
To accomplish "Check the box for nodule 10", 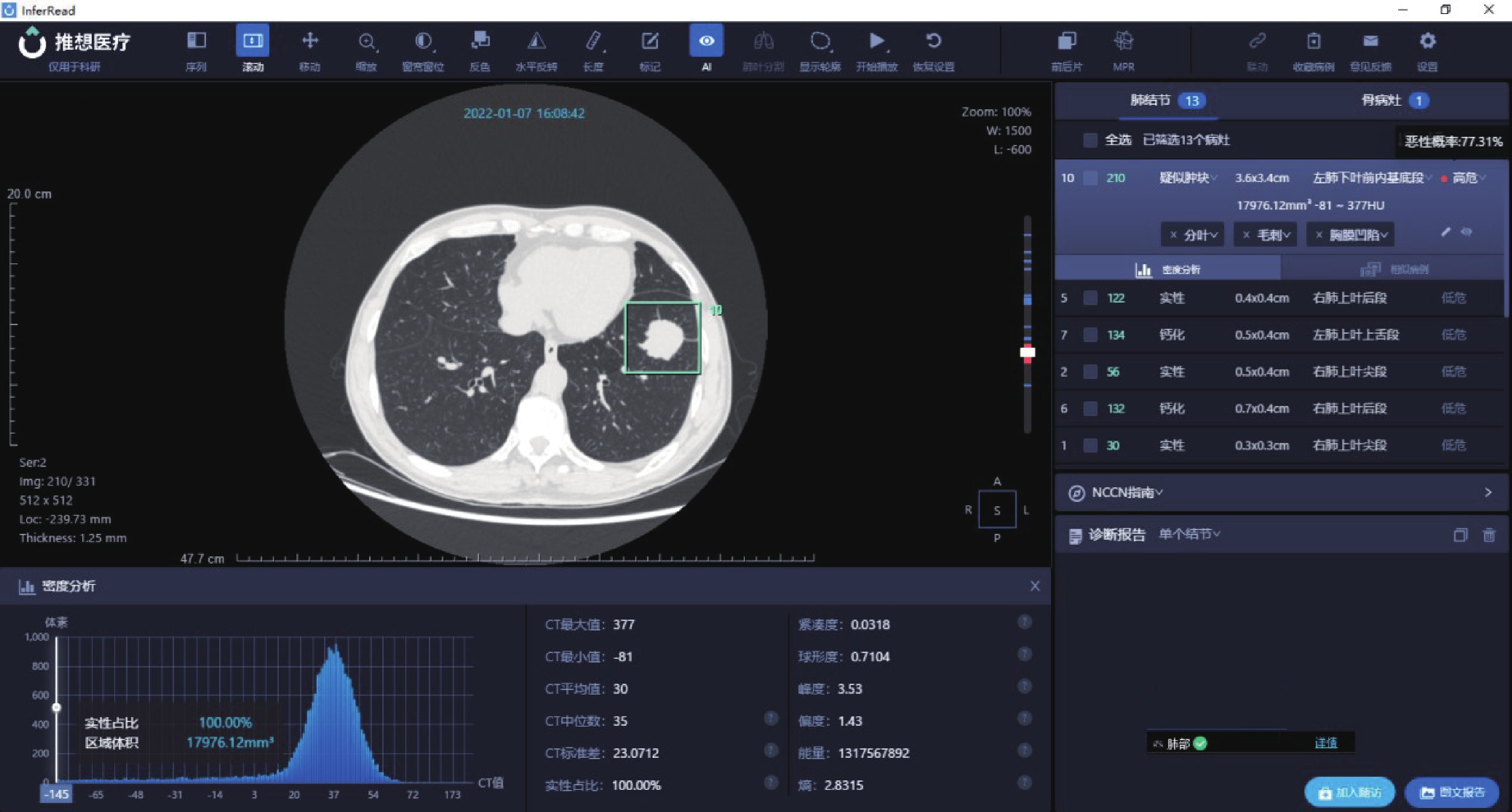I will tap(1090, 178).
